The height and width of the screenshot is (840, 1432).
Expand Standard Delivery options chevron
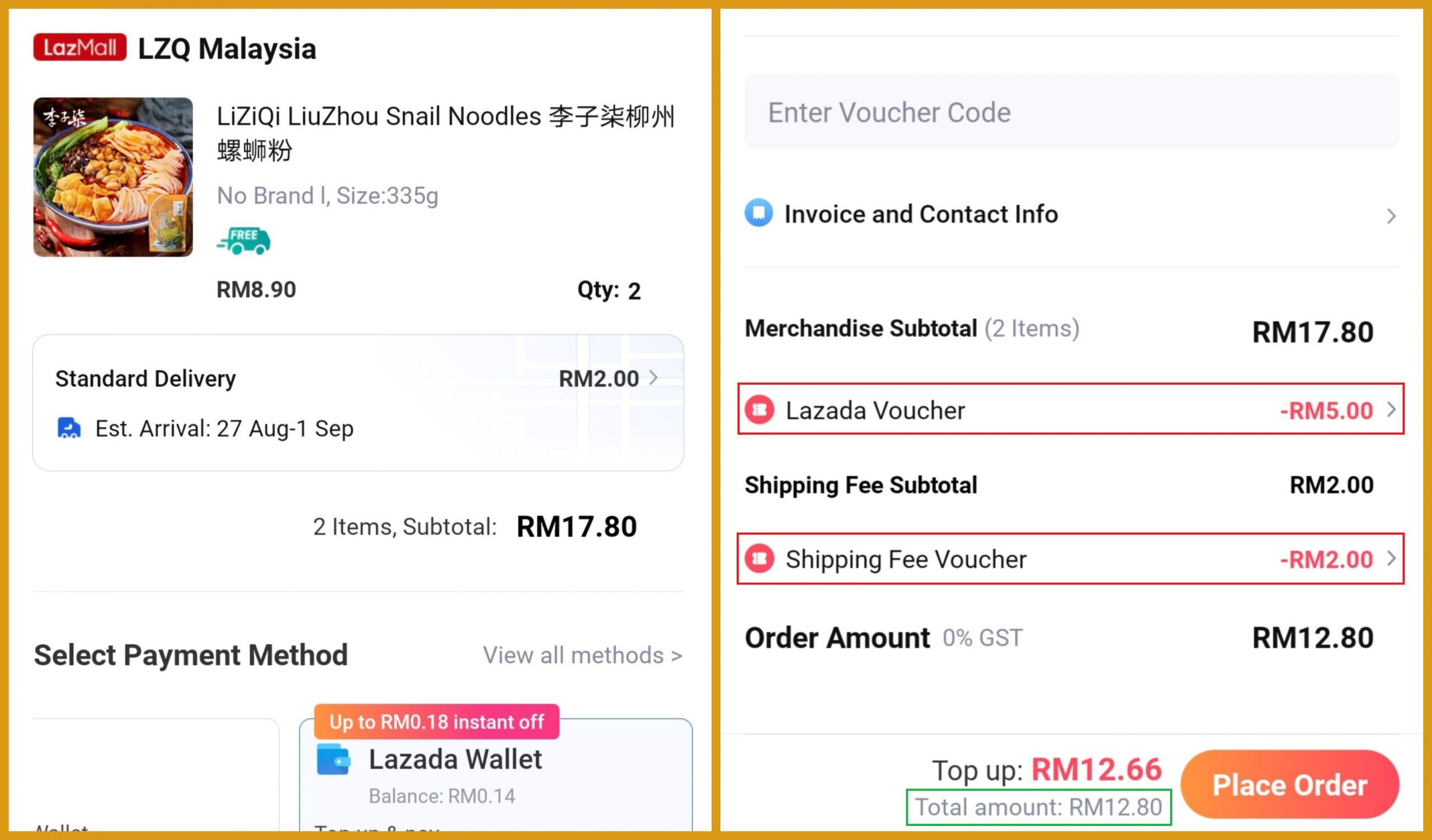point(654,378)
